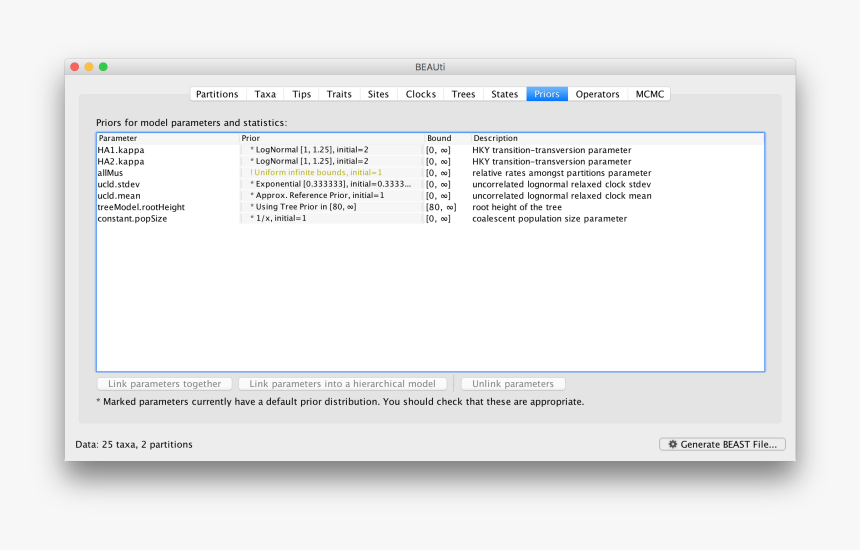Select the allMus parameter name
The image size is (860, 550).
pos(110,173)
